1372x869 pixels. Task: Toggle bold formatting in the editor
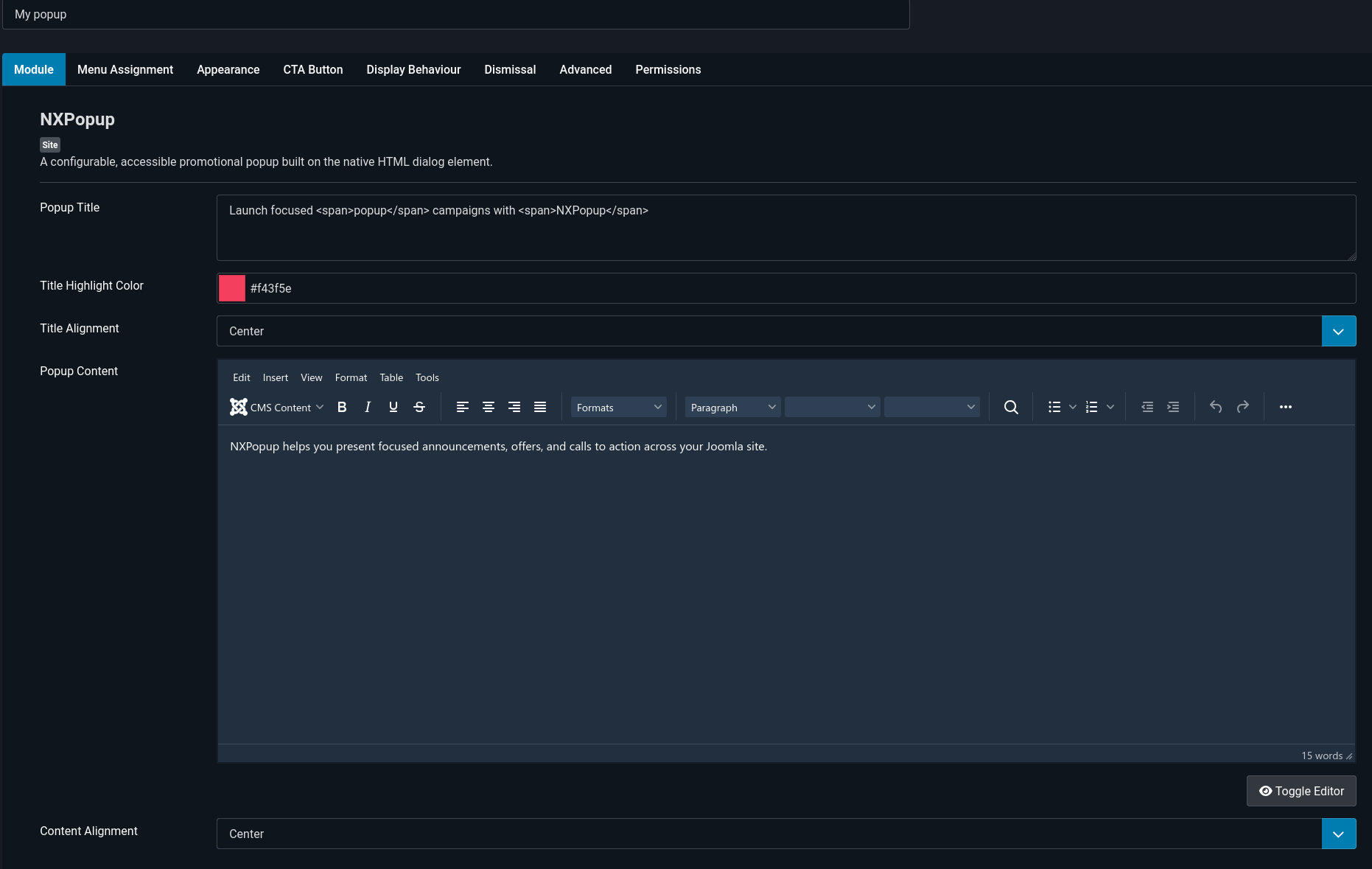[342, 407]
